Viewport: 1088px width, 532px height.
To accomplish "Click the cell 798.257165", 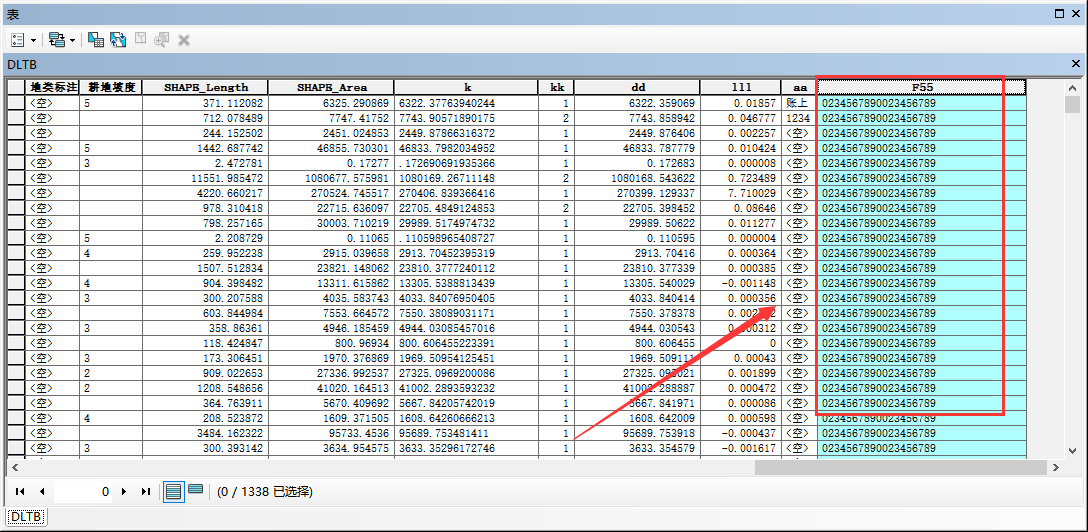I will (x=205, y=223).
